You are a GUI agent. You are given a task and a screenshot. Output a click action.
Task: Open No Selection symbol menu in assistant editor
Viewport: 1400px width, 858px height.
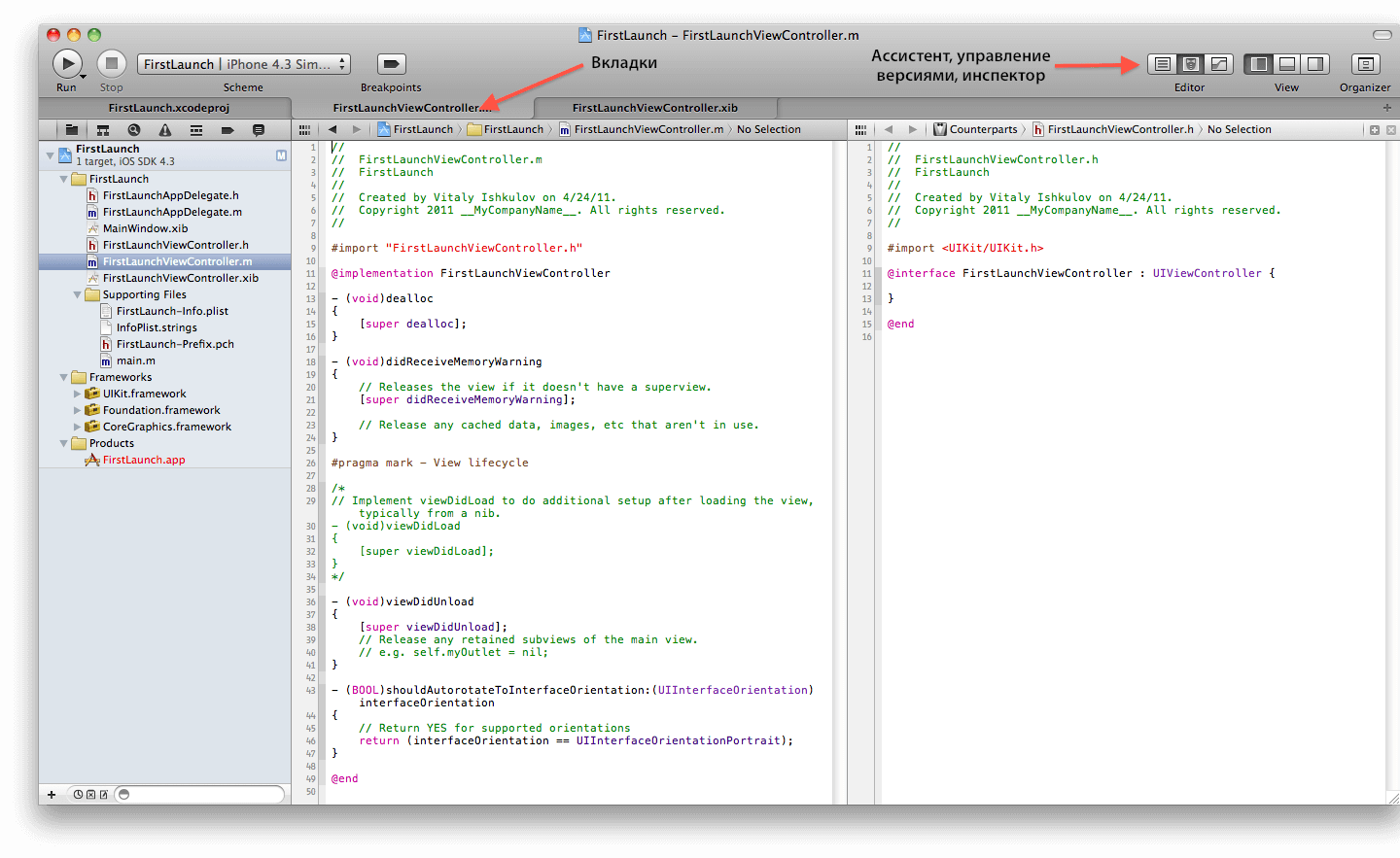(1240, 129)
